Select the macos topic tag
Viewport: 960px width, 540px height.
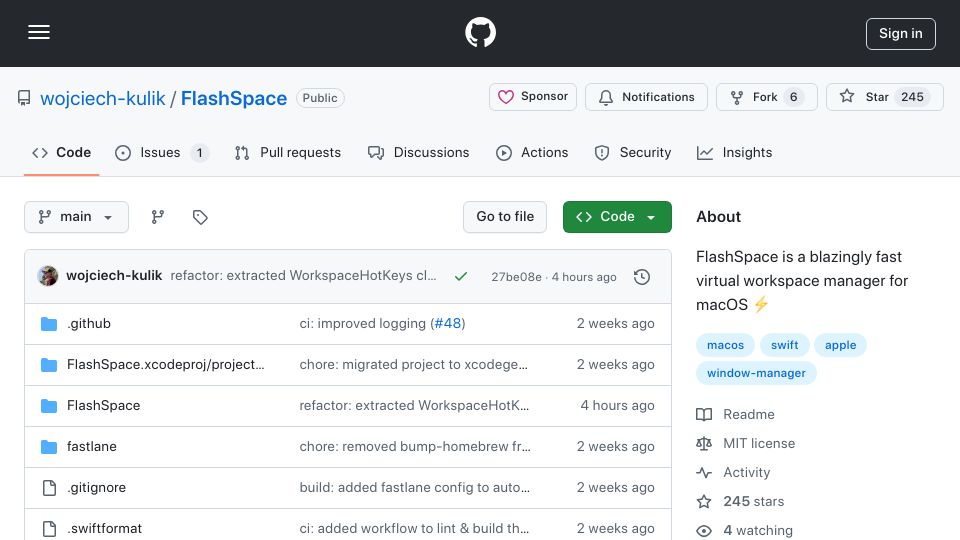[726, 345]
